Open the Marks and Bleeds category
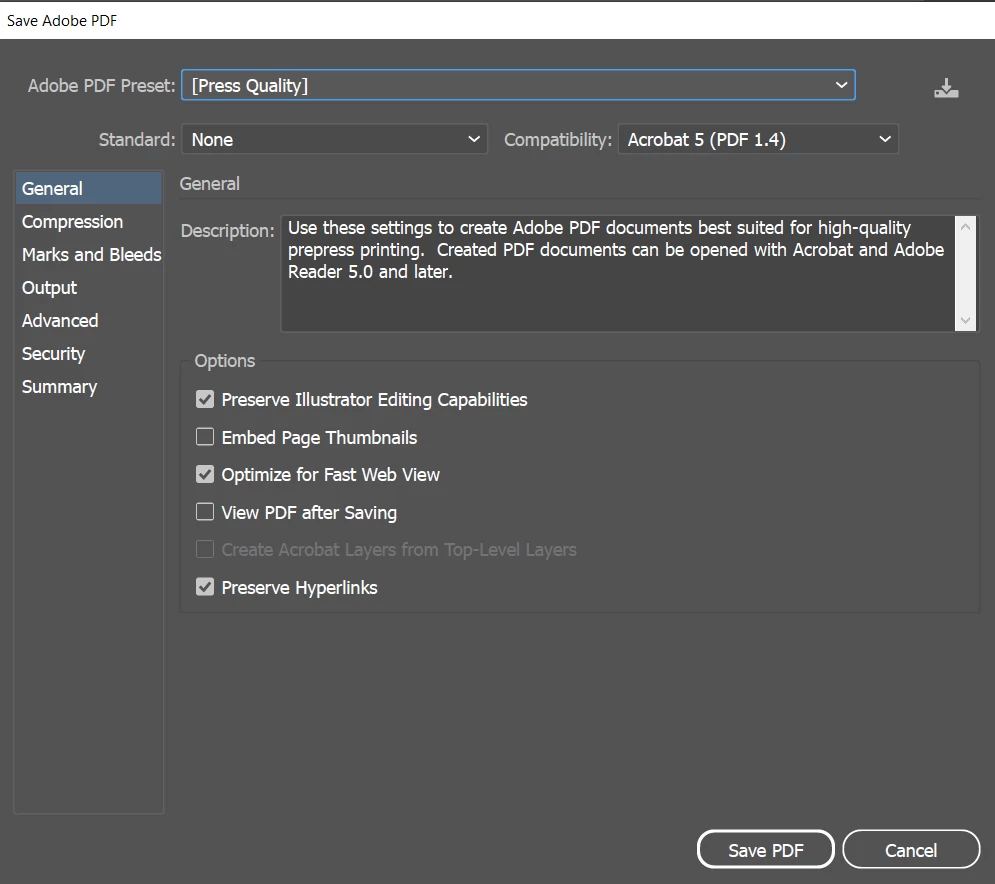 coord(89,254)
